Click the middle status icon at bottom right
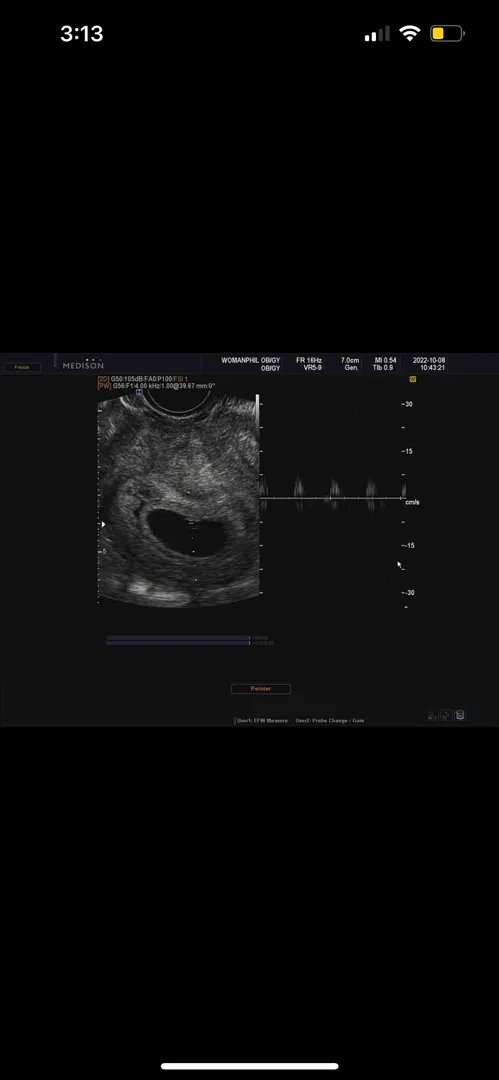 [446, 715]
